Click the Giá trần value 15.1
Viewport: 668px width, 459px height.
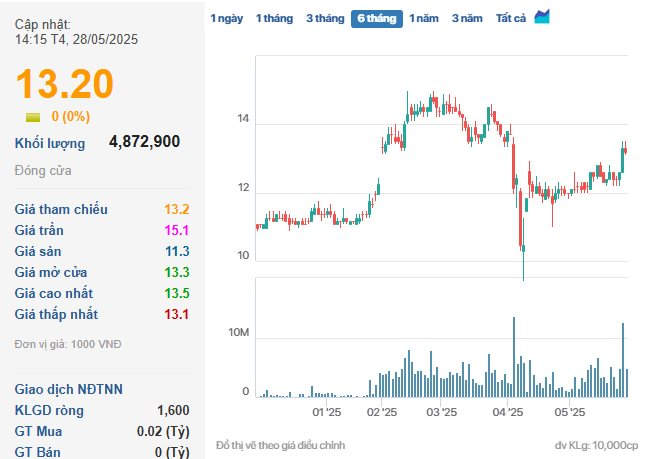pos(176,230)
